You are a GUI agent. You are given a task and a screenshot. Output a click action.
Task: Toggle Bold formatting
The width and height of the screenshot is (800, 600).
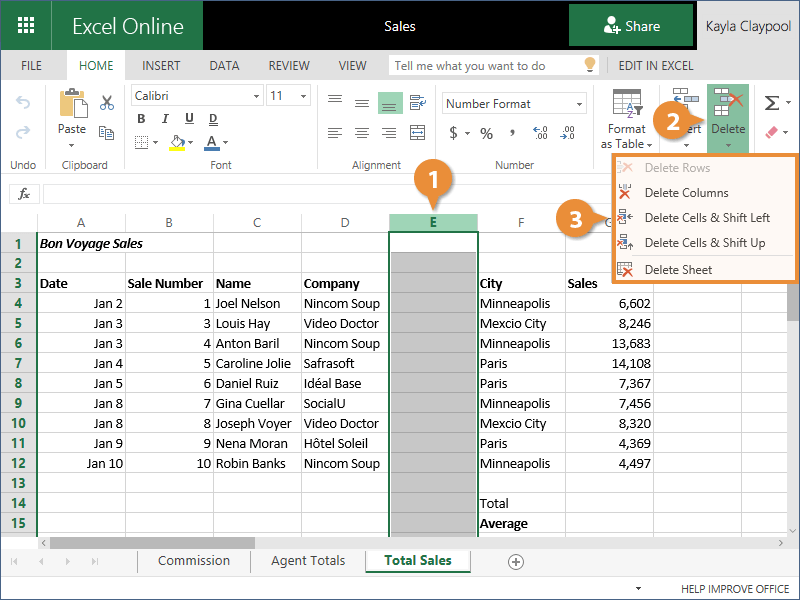click(x=141, y=120)
